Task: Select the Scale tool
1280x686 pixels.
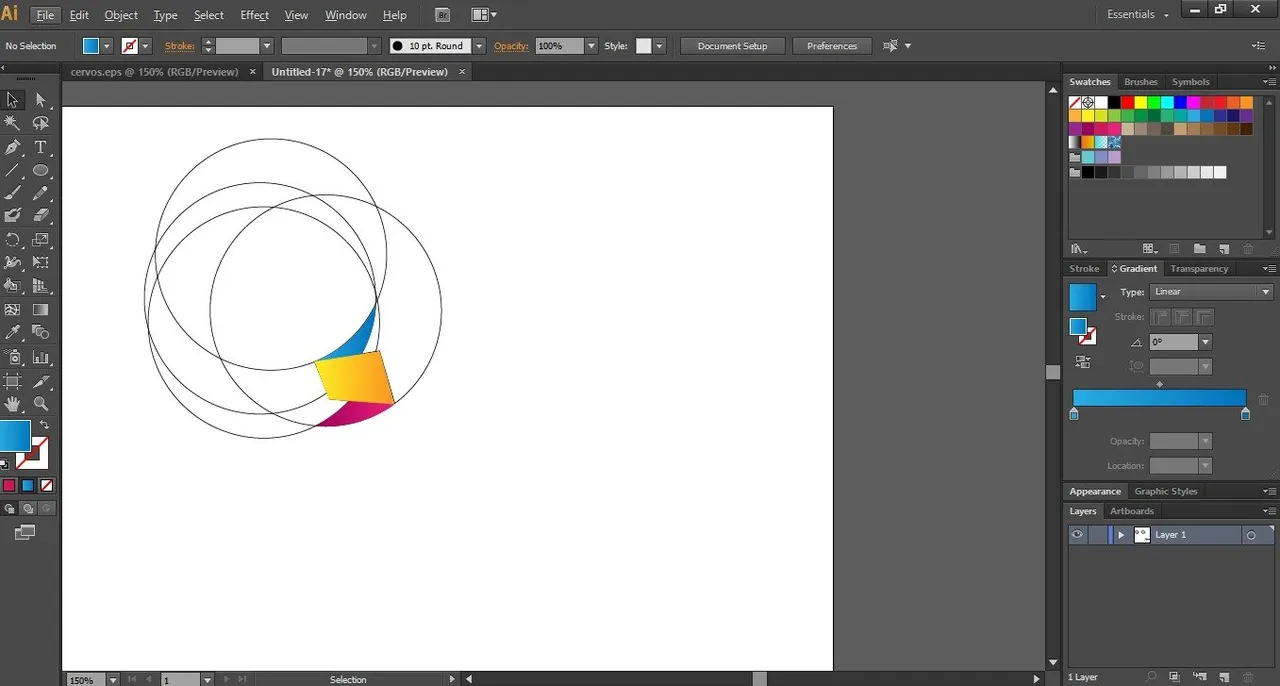Action: (x=41, y=240)
